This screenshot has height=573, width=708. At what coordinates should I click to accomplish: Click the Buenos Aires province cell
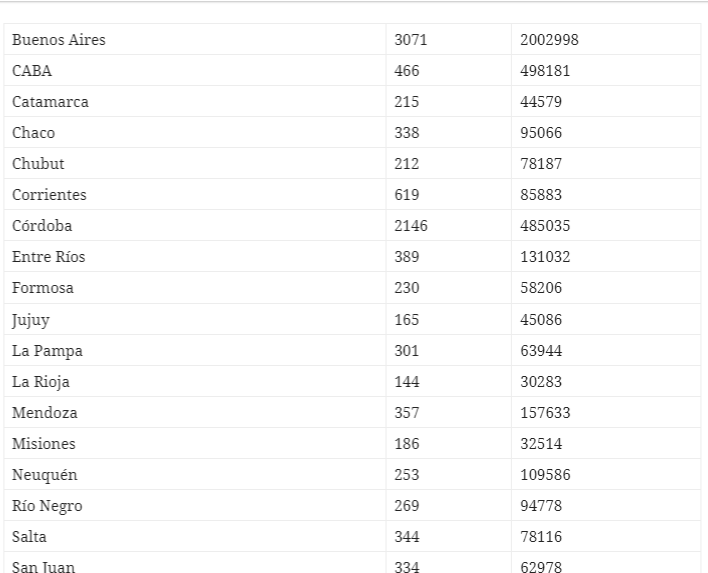tap(59, 40)
